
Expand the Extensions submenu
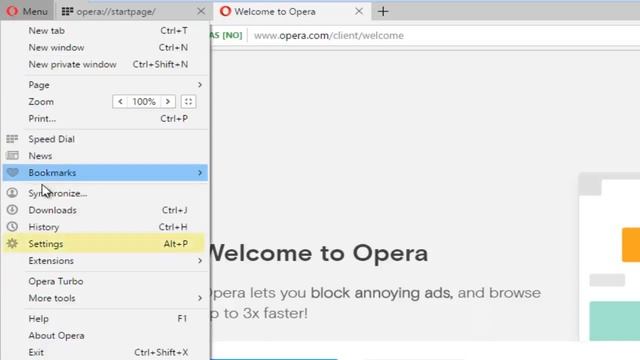click(x=106, y=260)
